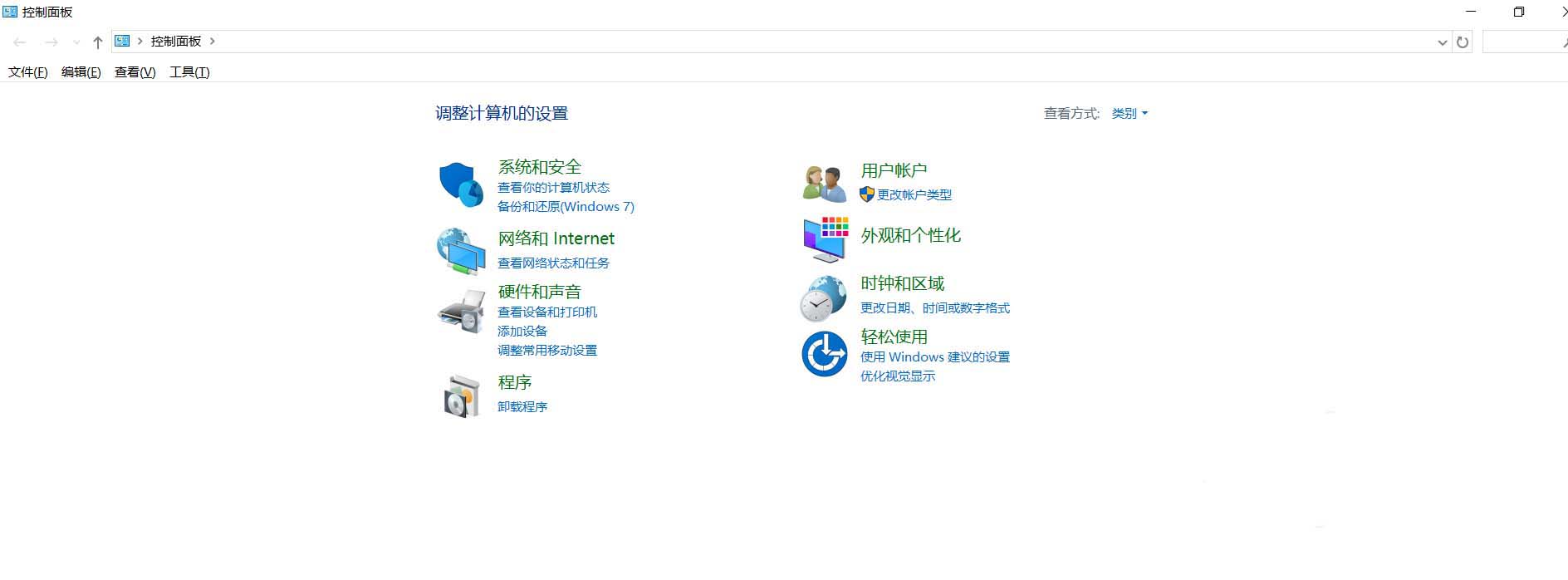Open the 用户帐户 people icon
The height and width of the screenshot is (580, 1568).
(x=824, y=183)
